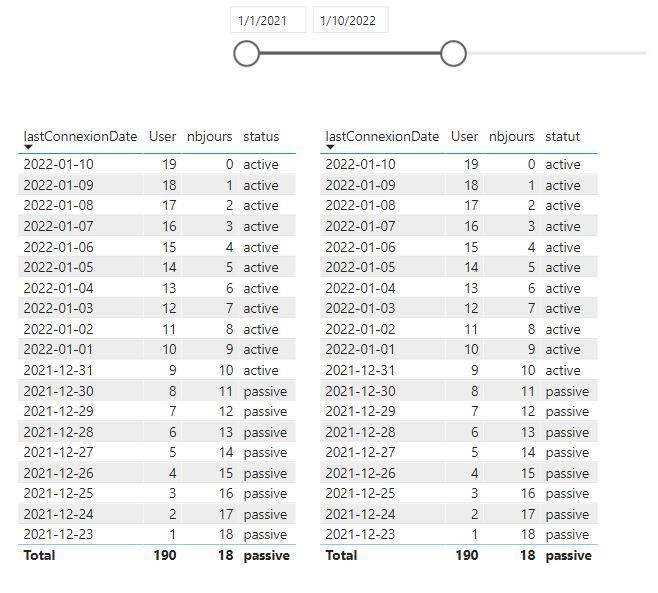Select 2022-01-08 in the left table
The width and height of the screenshot is (658, 593).
(58, 205)
